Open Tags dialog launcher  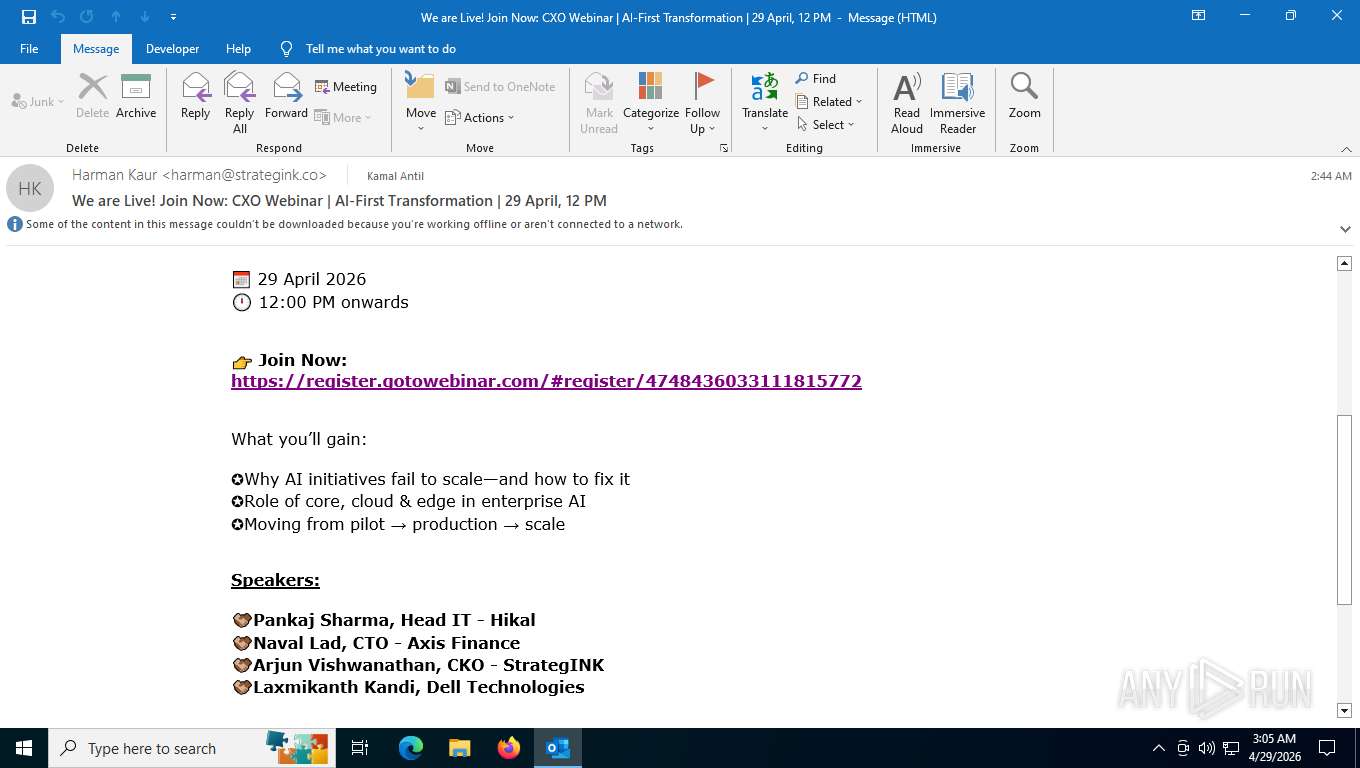coord(724,148)
